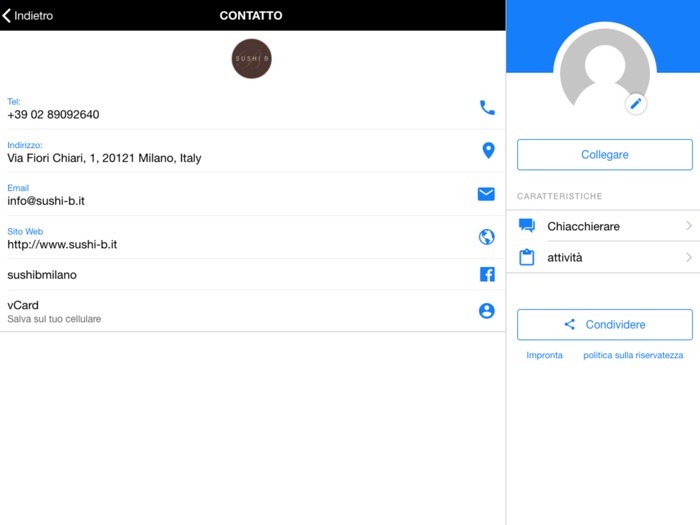Tap the email envelope icon

tap(486, 194)
